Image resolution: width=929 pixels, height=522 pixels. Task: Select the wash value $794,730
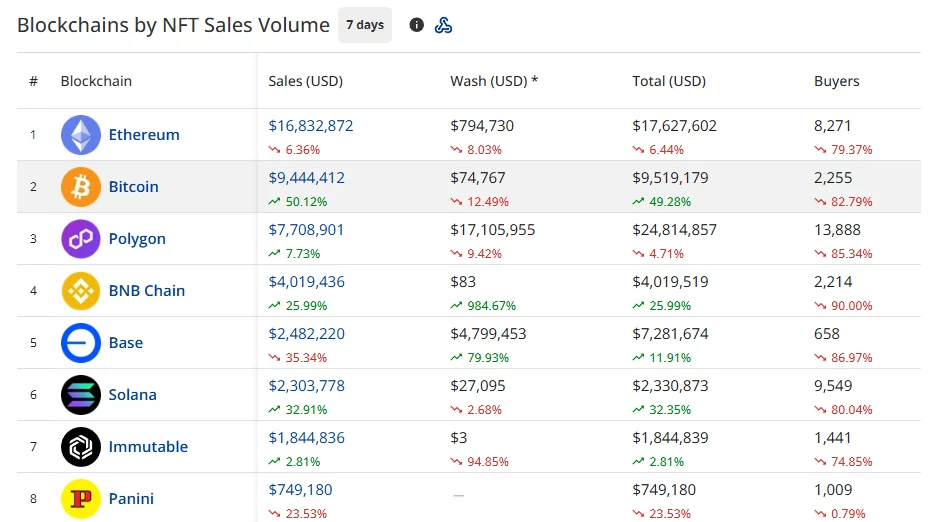(482, 126)
